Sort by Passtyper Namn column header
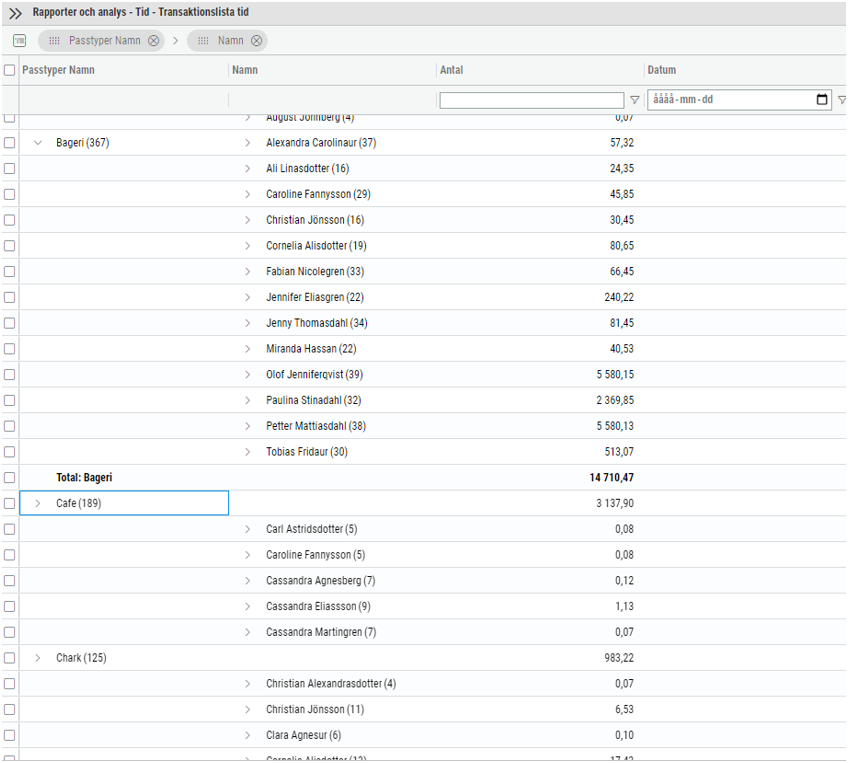The width and height of the screenshot is (848, 763). (x=58, y=70)
